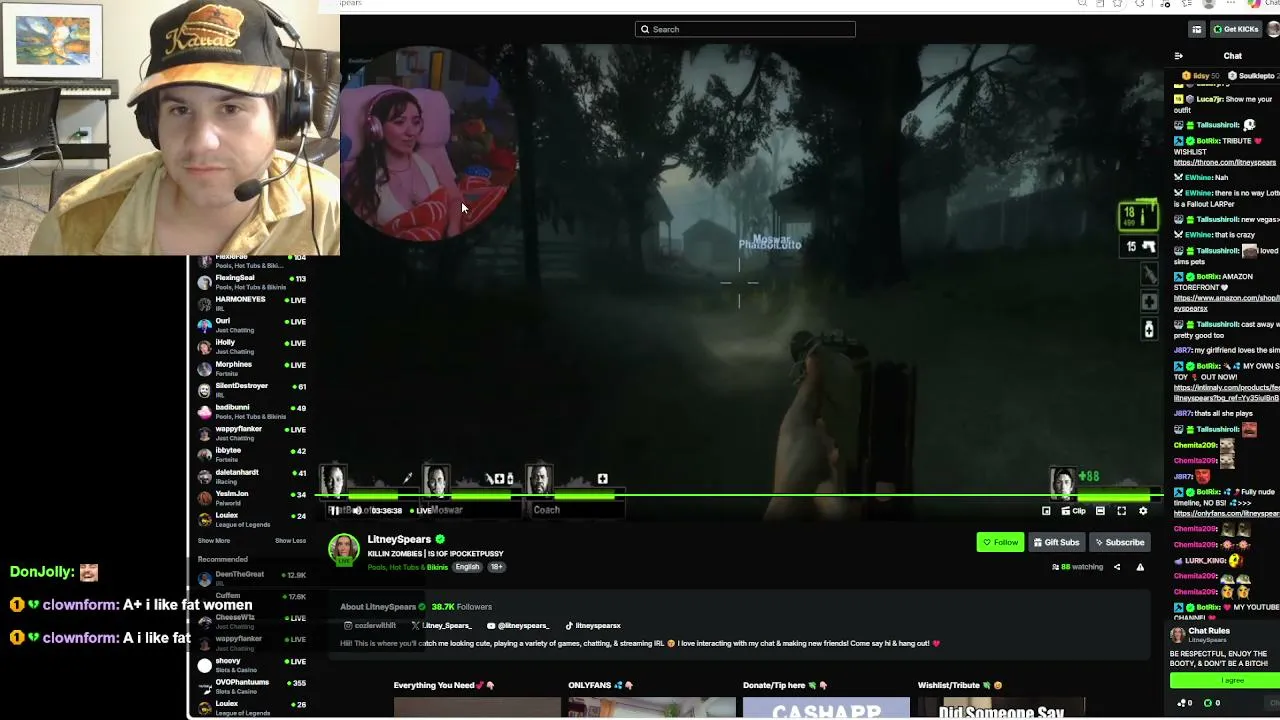Open Ouri channel in sidebar
1280x720 pixels.
252,325
